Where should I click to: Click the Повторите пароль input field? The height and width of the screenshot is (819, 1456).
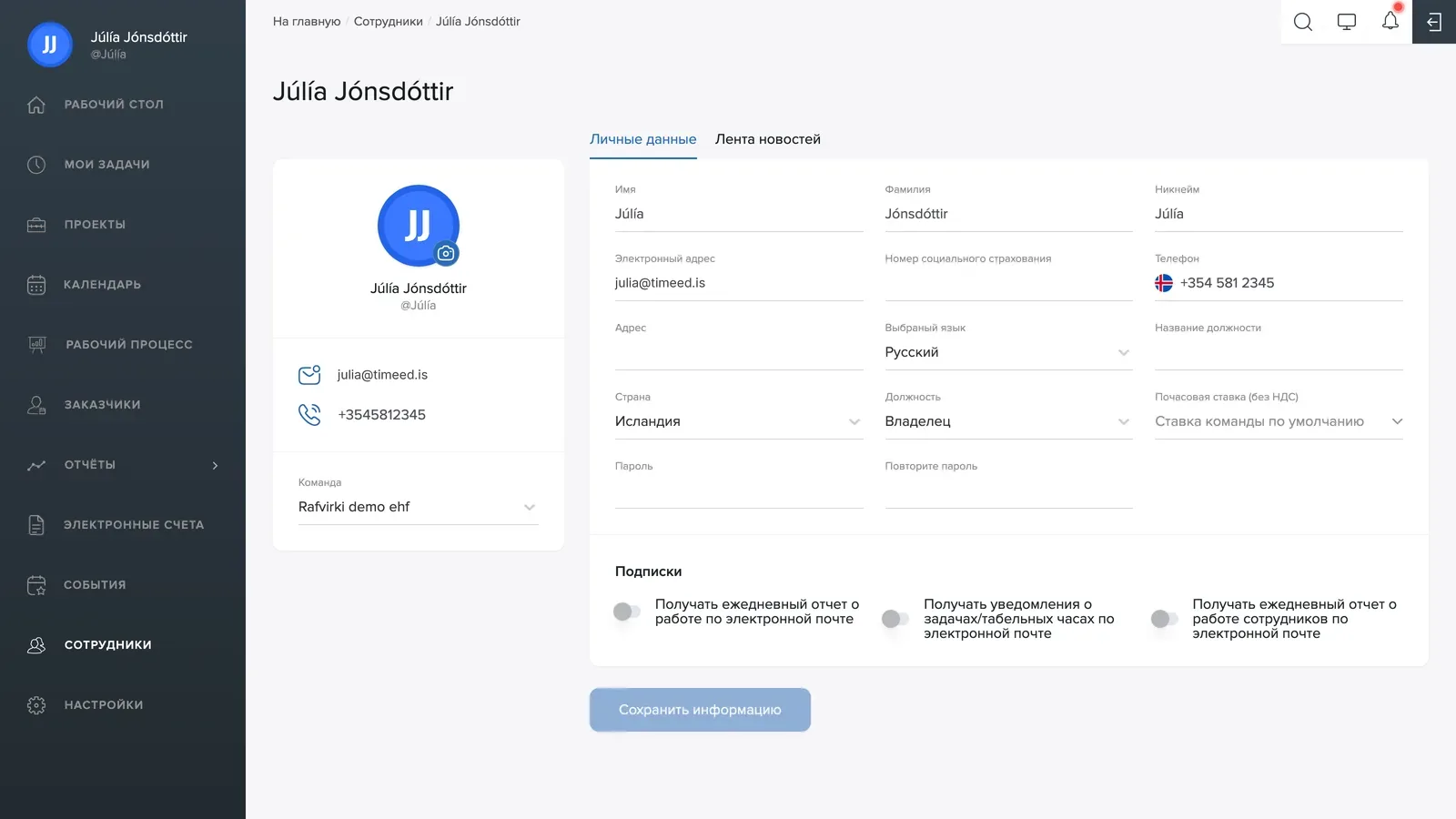(1008, 490)
